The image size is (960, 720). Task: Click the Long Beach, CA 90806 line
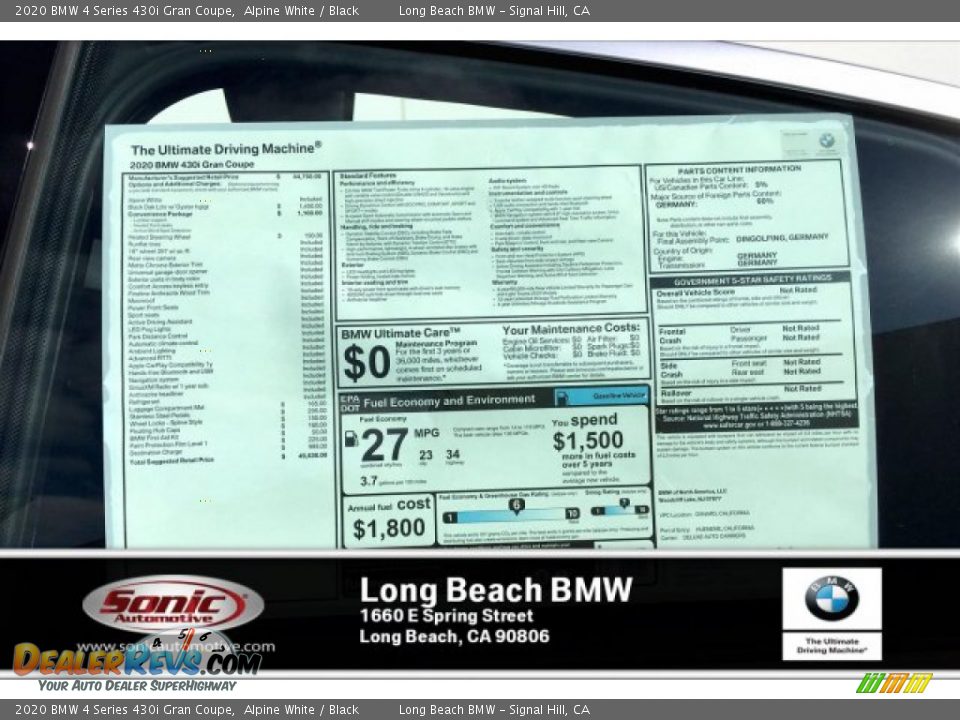click(x=454, y=636)
